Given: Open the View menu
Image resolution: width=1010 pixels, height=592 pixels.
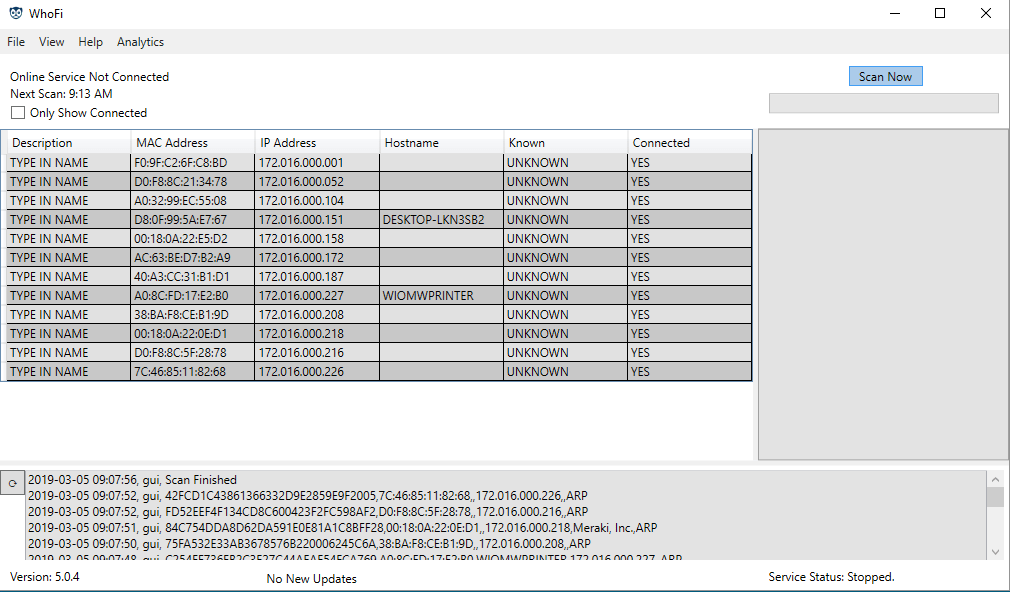Looking at the screenshot, I should 52,42.
